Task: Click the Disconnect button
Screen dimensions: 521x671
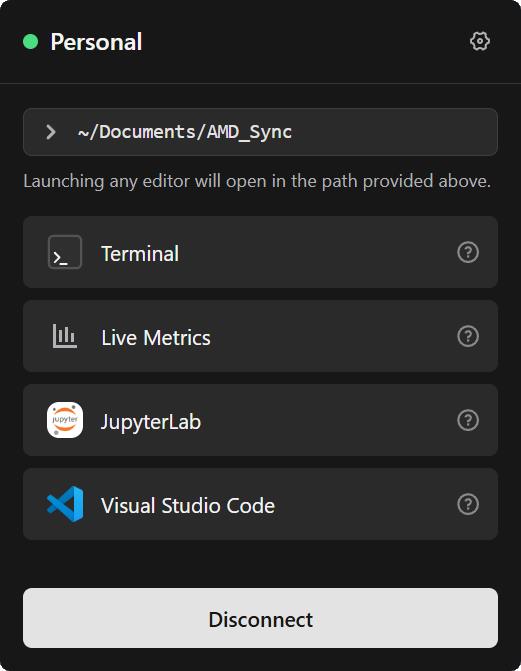Action: click(x=260, y=618)
